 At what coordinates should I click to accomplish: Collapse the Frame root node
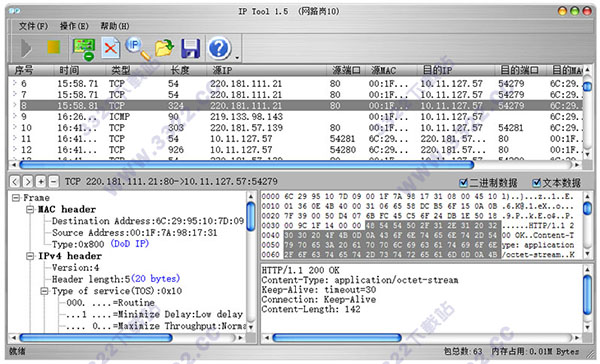(x=16, y=198)
